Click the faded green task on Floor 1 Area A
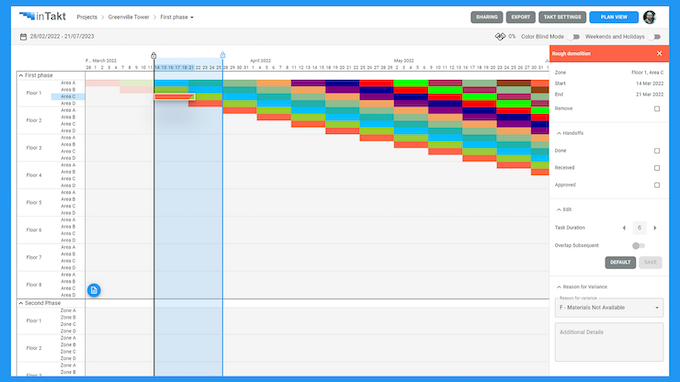Image resolution: width=680 pixels, height=382 pixels. coord(137,83)
